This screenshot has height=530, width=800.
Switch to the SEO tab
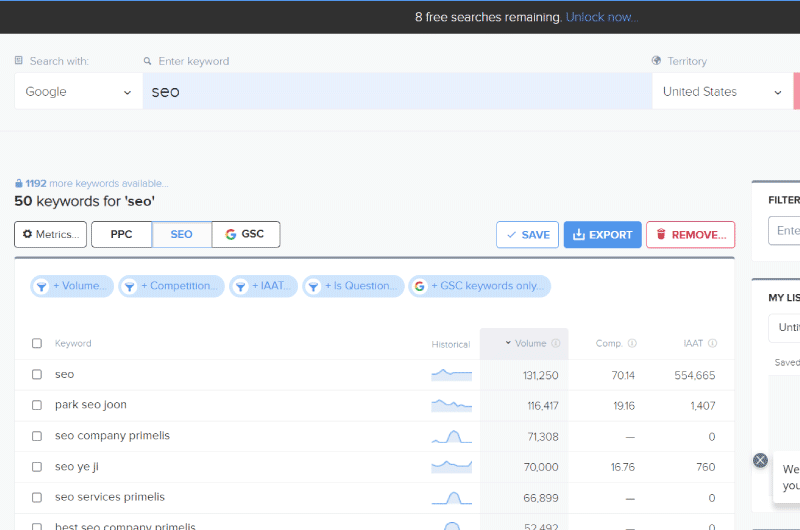click(x=182, y=235)
